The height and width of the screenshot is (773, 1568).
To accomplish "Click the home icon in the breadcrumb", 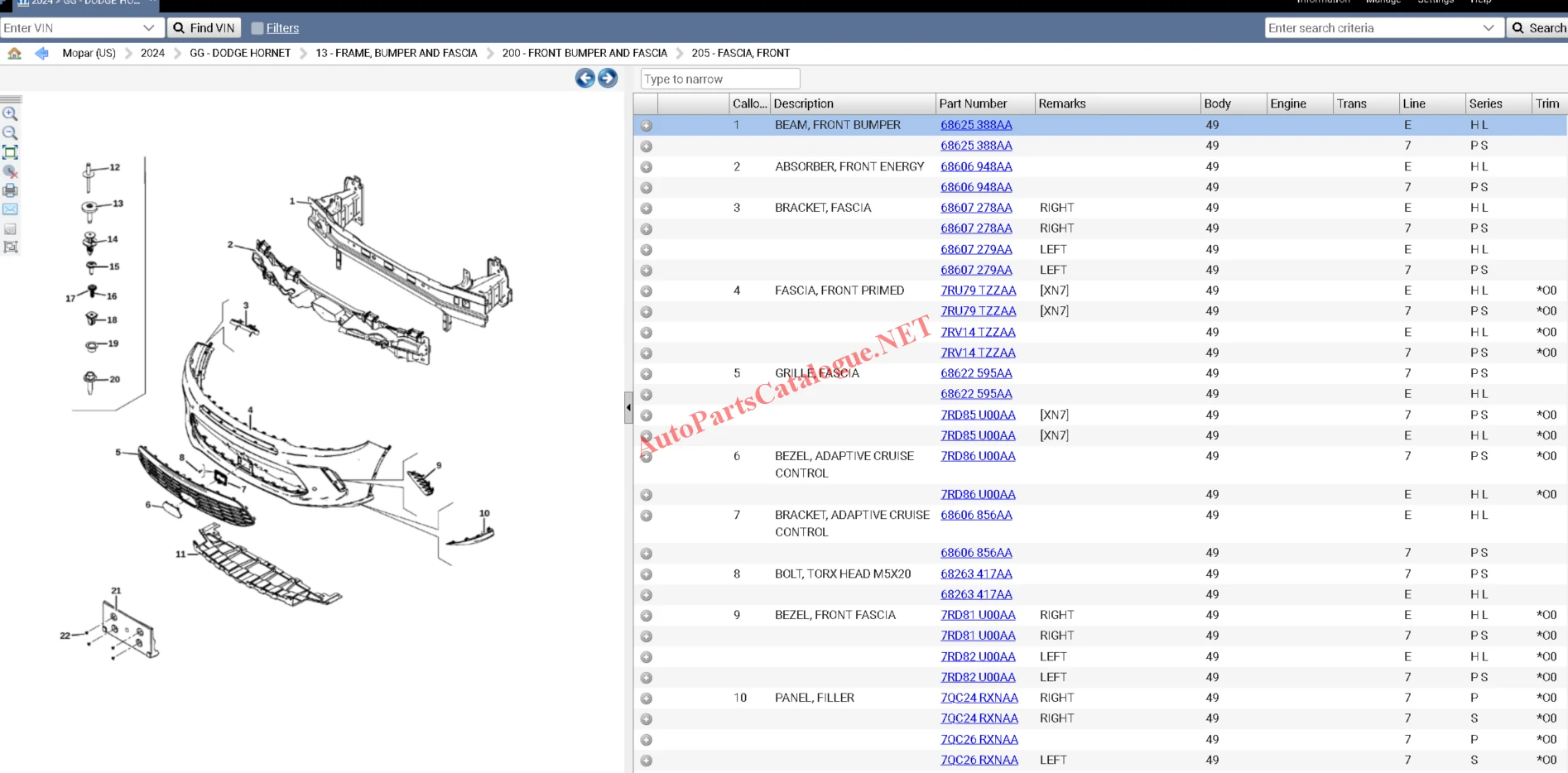I will [14, 53].
